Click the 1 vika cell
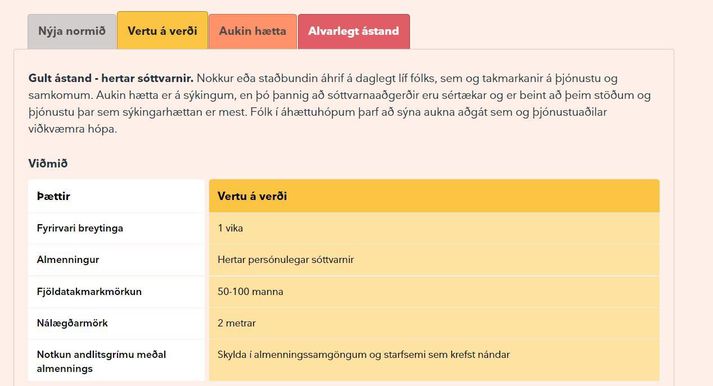 click(x=434, y=228)
